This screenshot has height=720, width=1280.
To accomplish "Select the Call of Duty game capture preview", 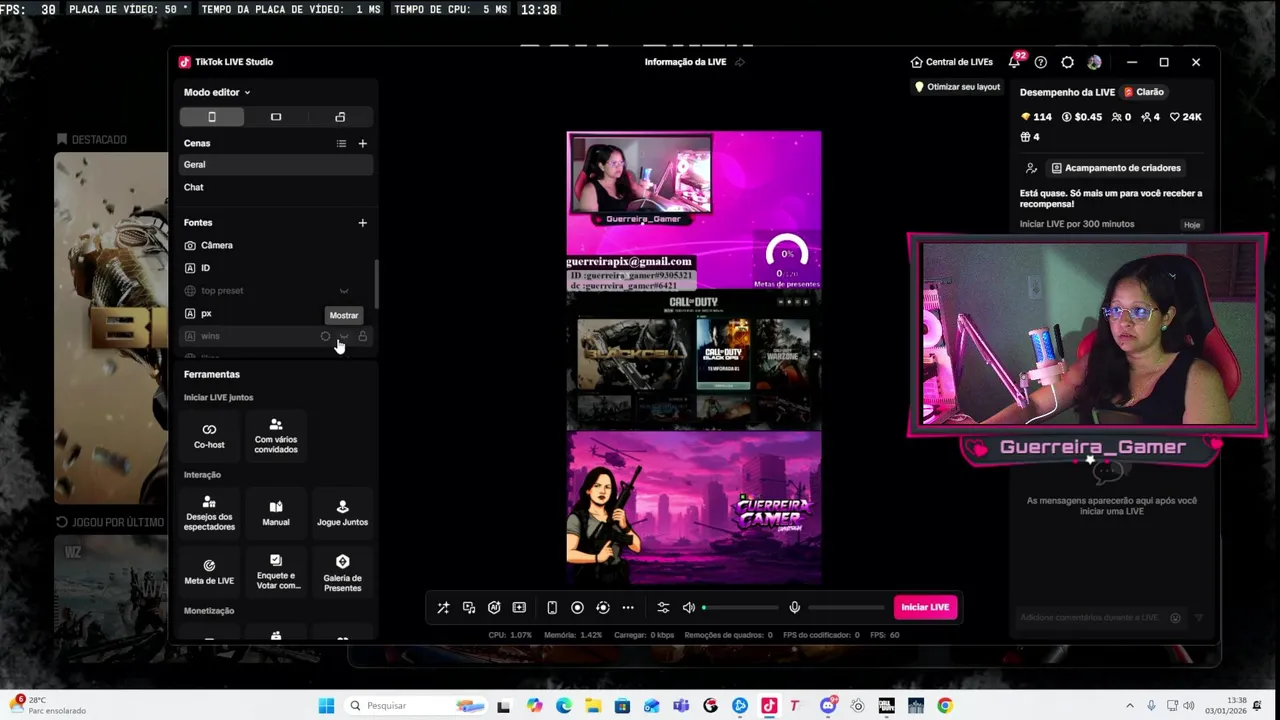I will [694, 360].
